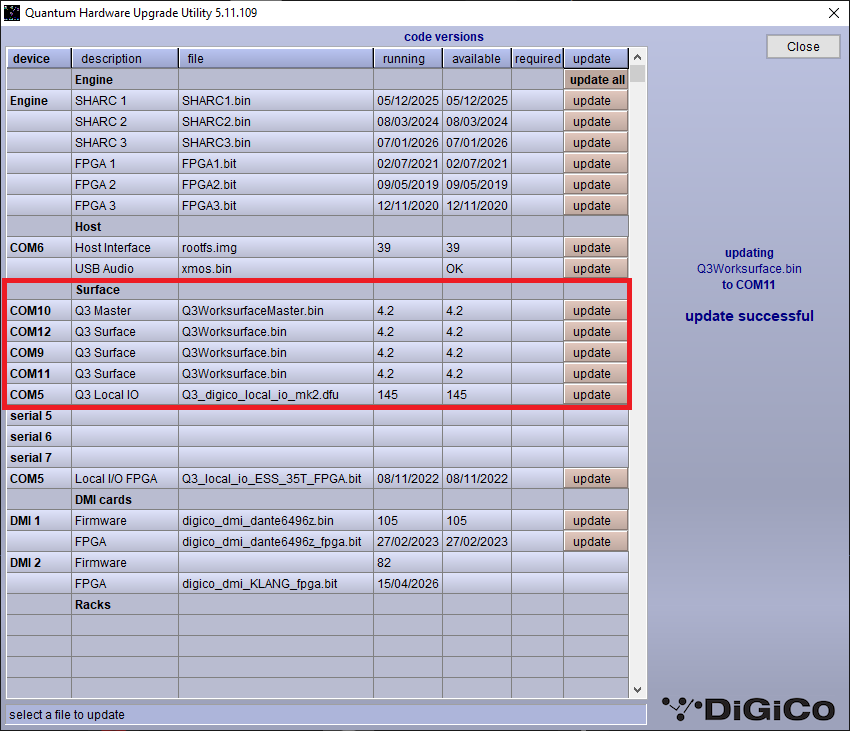Click the serial 7 row label
The height and width of the screenshot is (731, 850).
pyautogui.click(x=31, y=458)
